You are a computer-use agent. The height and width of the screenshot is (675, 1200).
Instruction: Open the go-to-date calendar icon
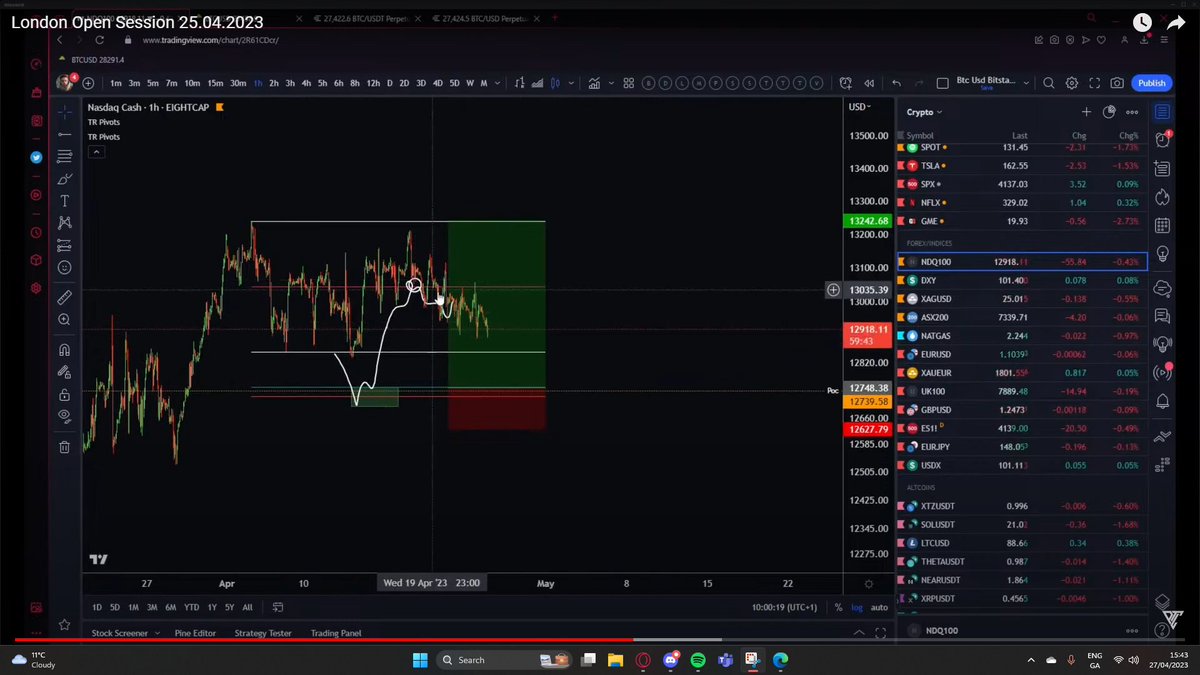click(x=277, y=607)
